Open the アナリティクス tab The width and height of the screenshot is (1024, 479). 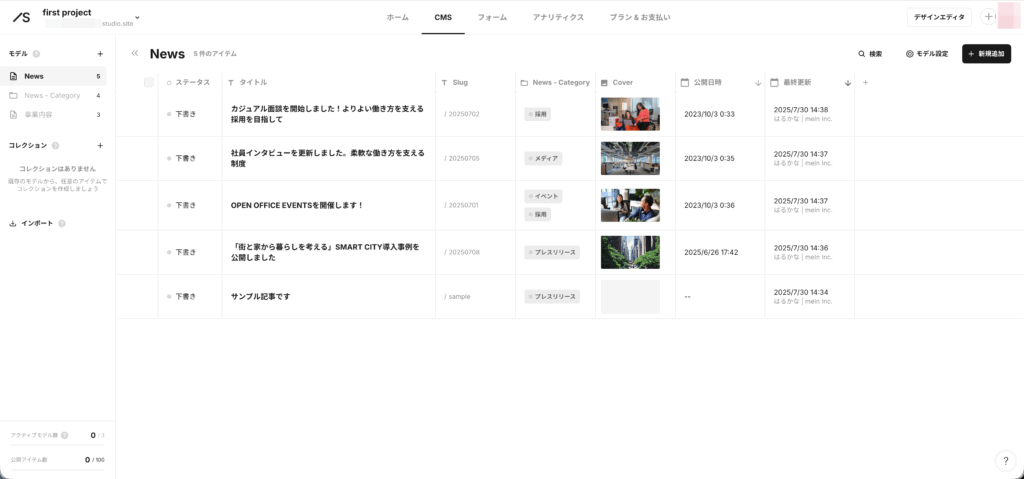click(x=558, y=18)
